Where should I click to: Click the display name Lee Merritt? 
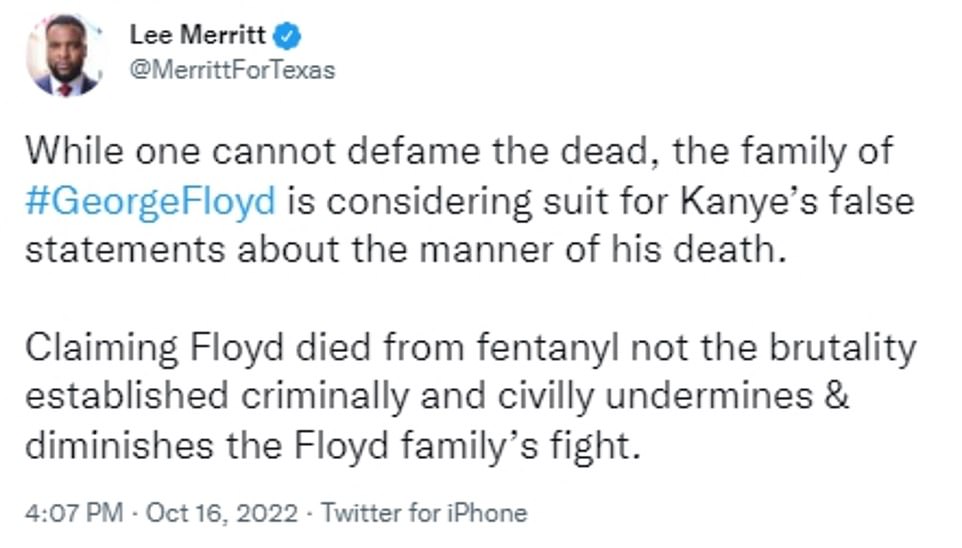point(198,35)
